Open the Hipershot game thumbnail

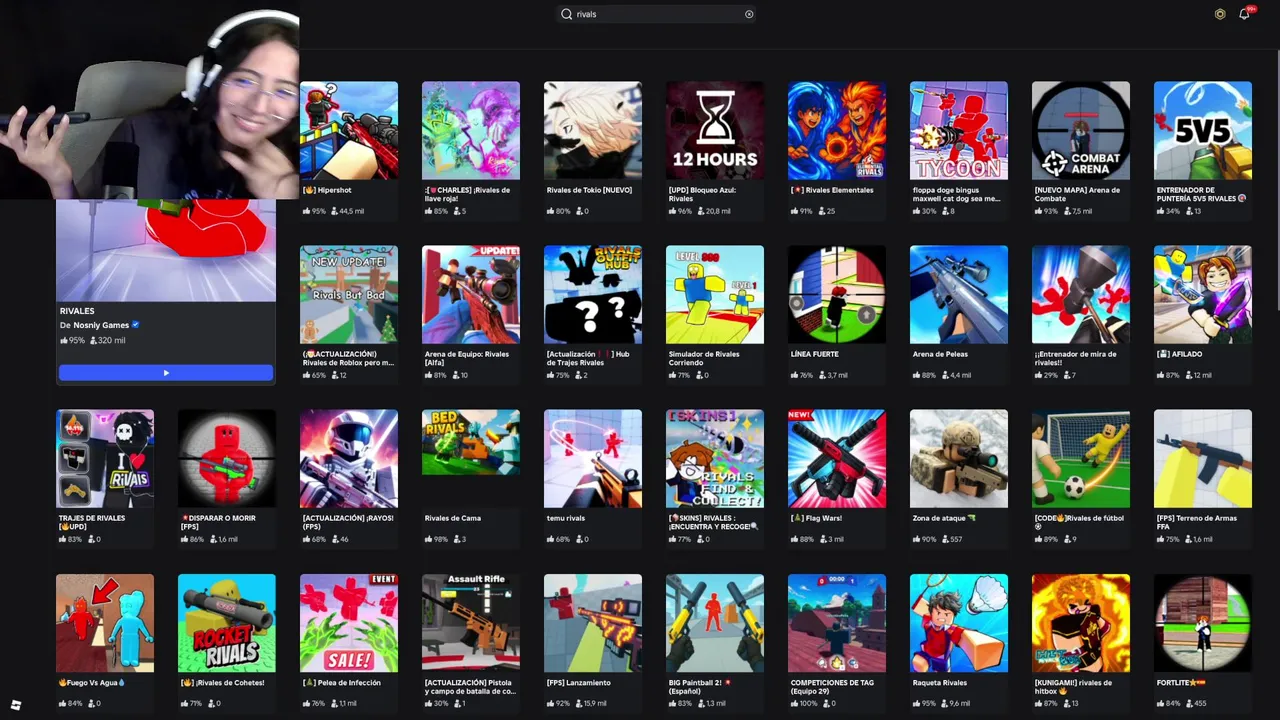[349, 131]
